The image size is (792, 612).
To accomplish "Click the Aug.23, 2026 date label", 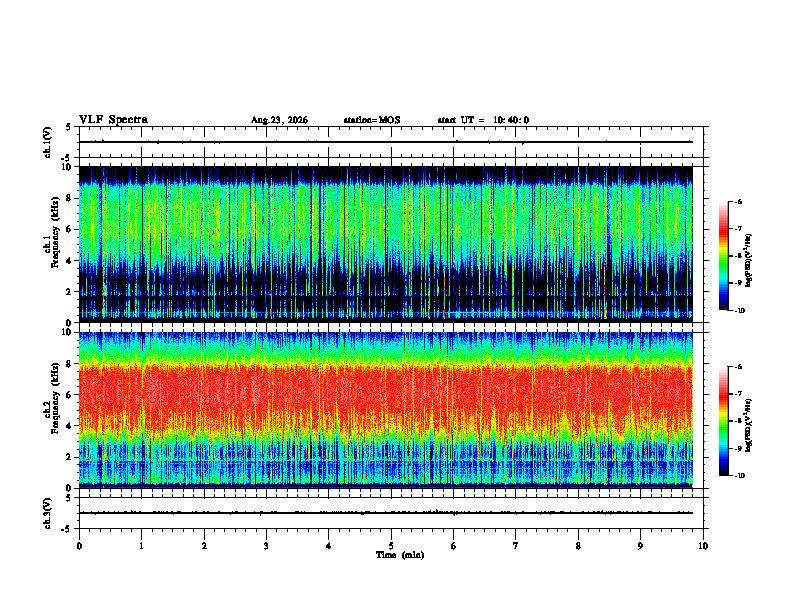I will (x=279, y=120).
